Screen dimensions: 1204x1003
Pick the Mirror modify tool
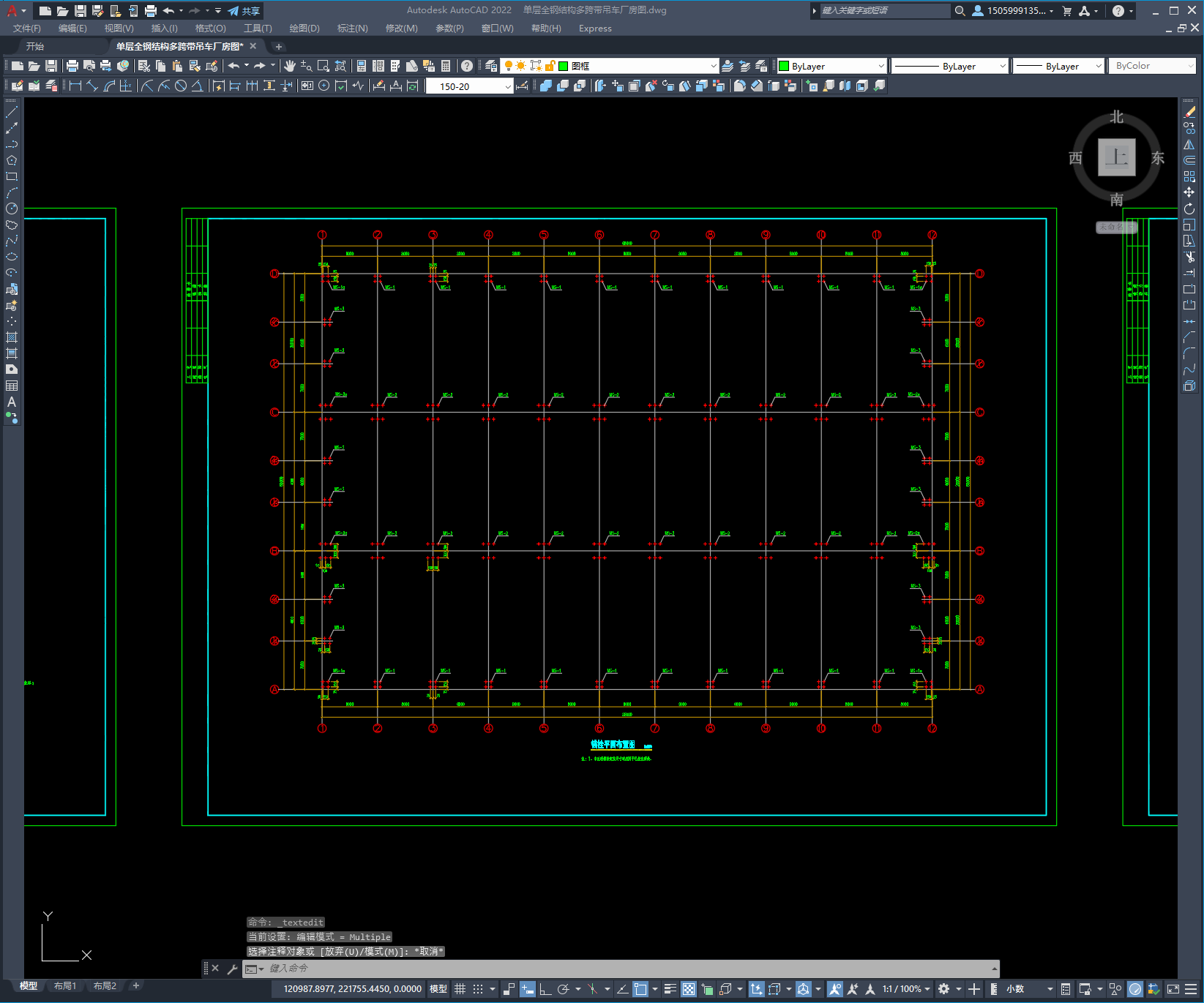pos(1189,144)
